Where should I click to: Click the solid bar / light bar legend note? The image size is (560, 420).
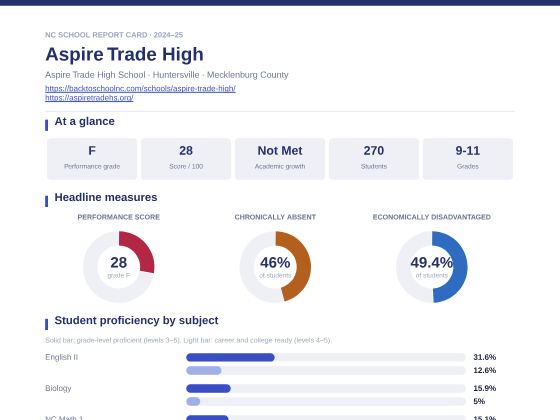(188, 340)
